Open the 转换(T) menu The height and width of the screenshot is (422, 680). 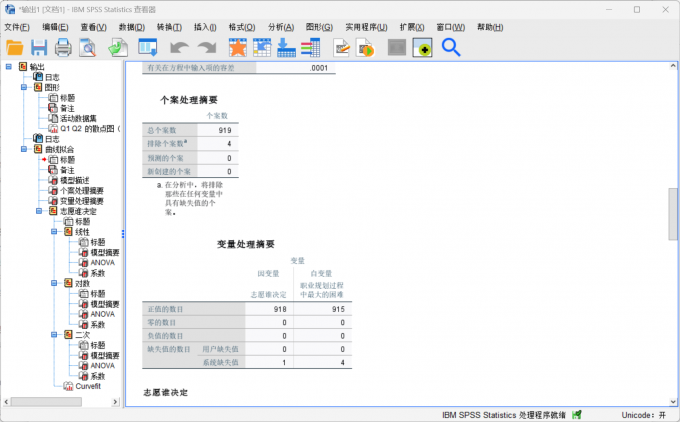click(170, 27)
